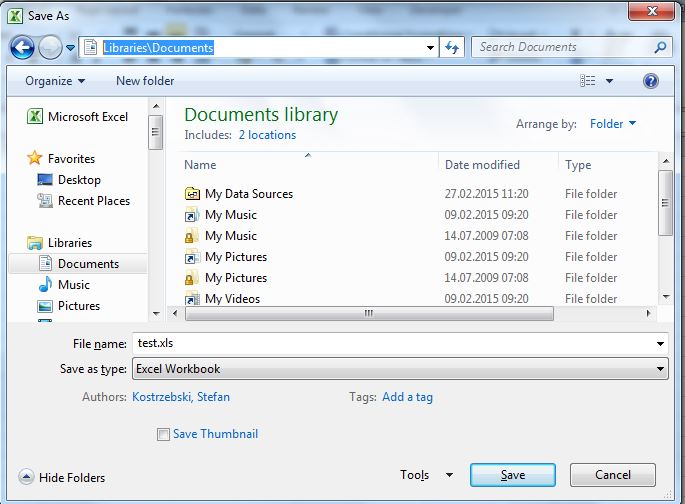Image resolution: width=685 pixels, height=504 pixels.
Task: Collapse the pane with Hide Folders
Action: 62,478
